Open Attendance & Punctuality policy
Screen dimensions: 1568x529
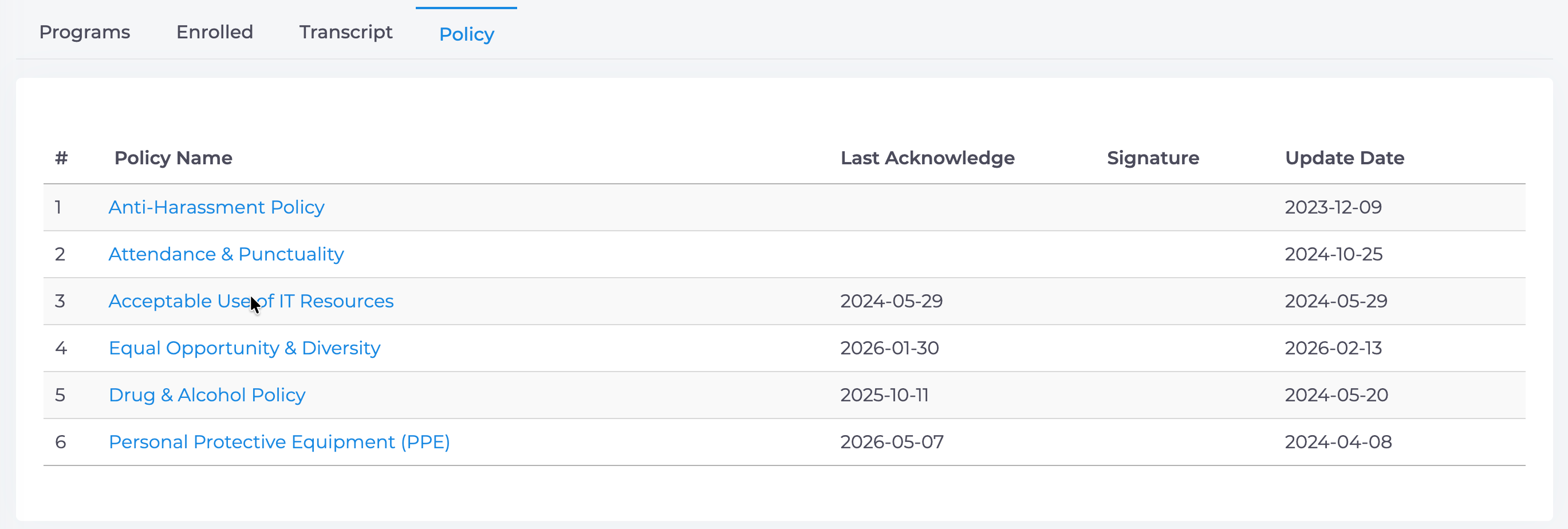(x=226, y=254)
